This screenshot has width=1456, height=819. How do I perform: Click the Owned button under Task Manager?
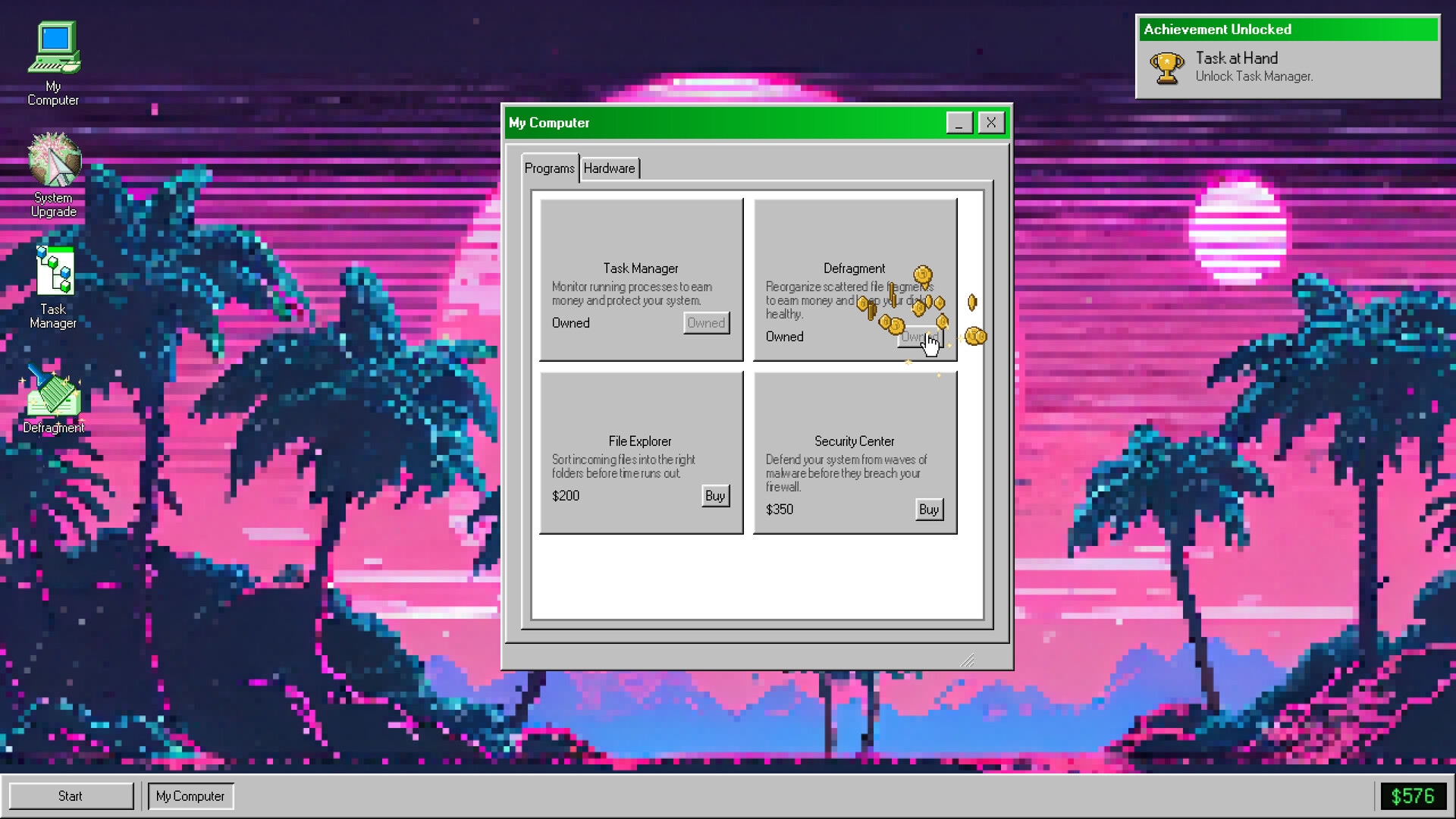pos(706,323)
